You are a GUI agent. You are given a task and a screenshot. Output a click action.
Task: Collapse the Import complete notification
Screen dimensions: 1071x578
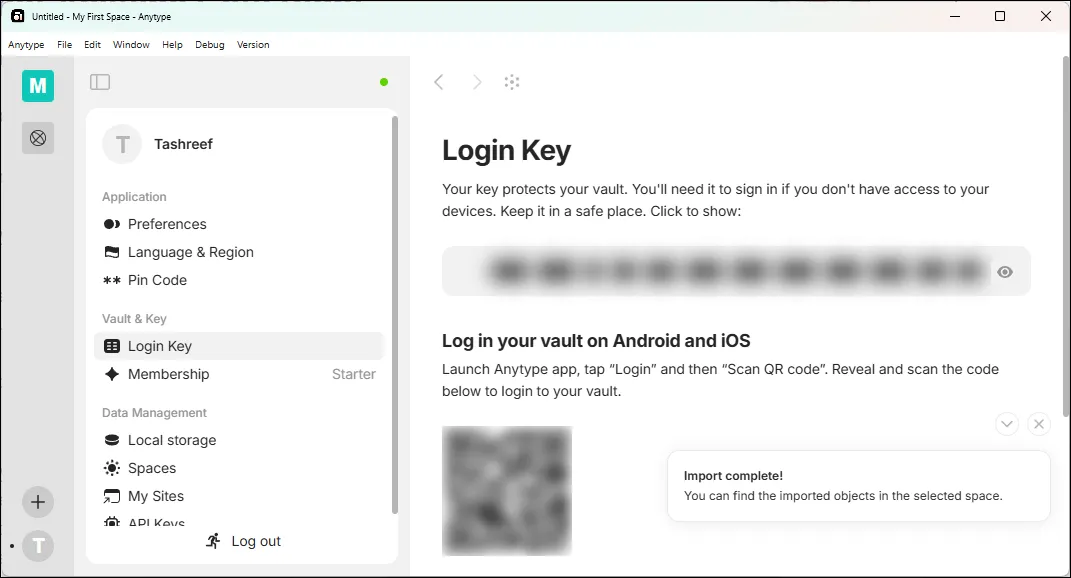1007,424
